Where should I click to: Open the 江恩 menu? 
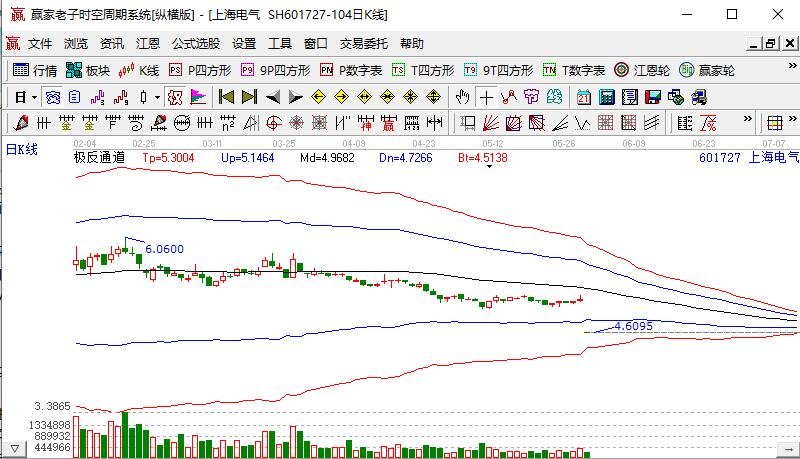point(148,44)
